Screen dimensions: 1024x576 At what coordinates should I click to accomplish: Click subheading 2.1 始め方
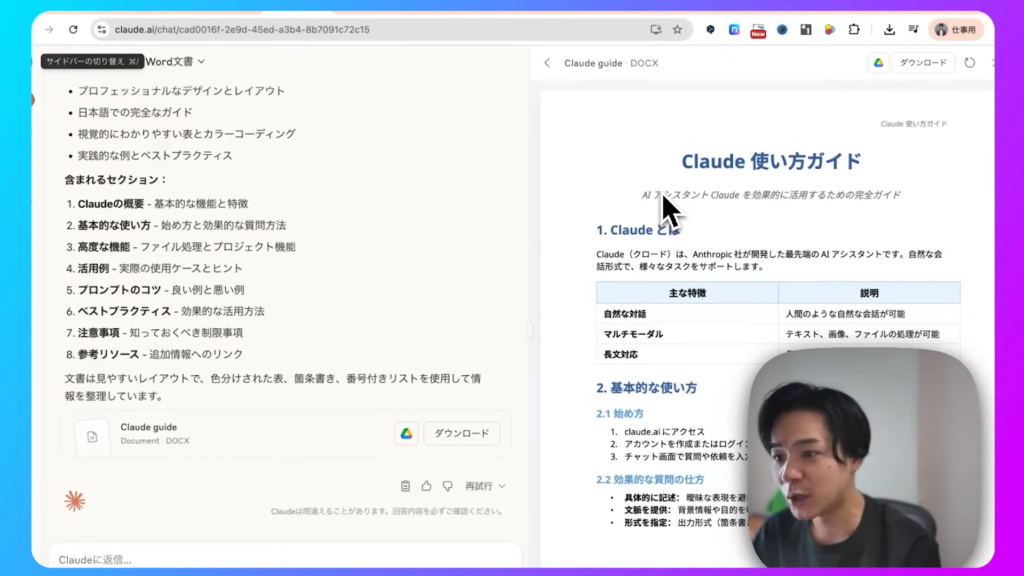(620, 413)
